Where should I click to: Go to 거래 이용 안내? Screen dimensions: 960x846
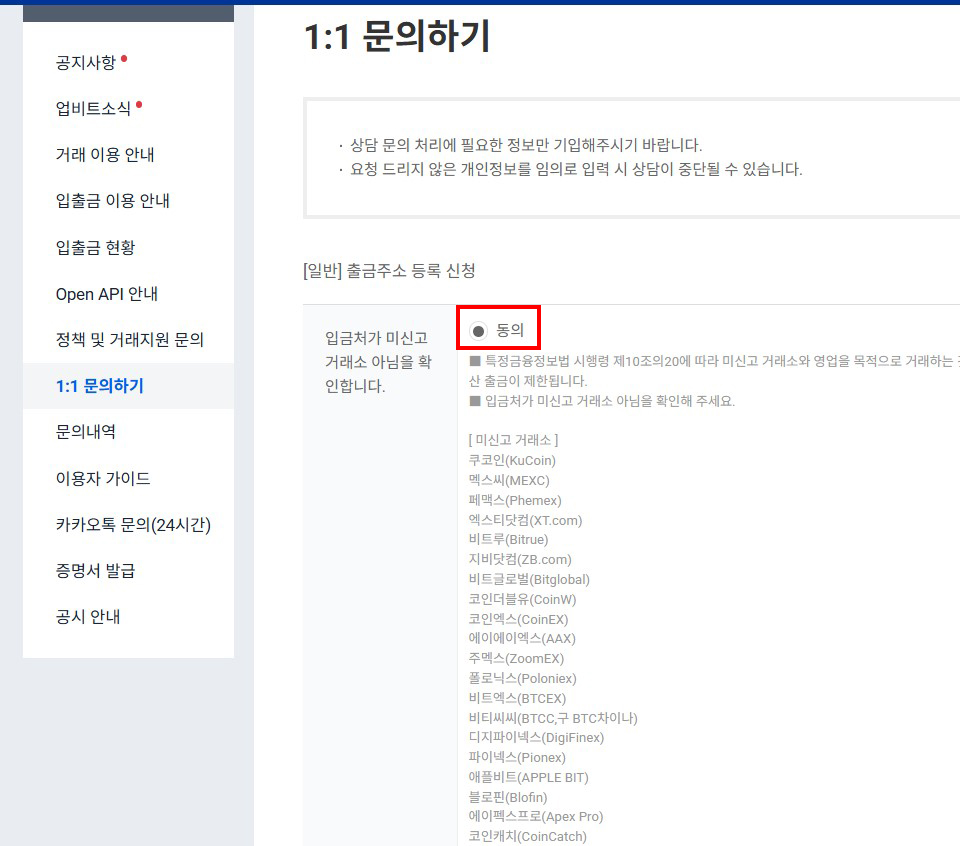point(105,154)
